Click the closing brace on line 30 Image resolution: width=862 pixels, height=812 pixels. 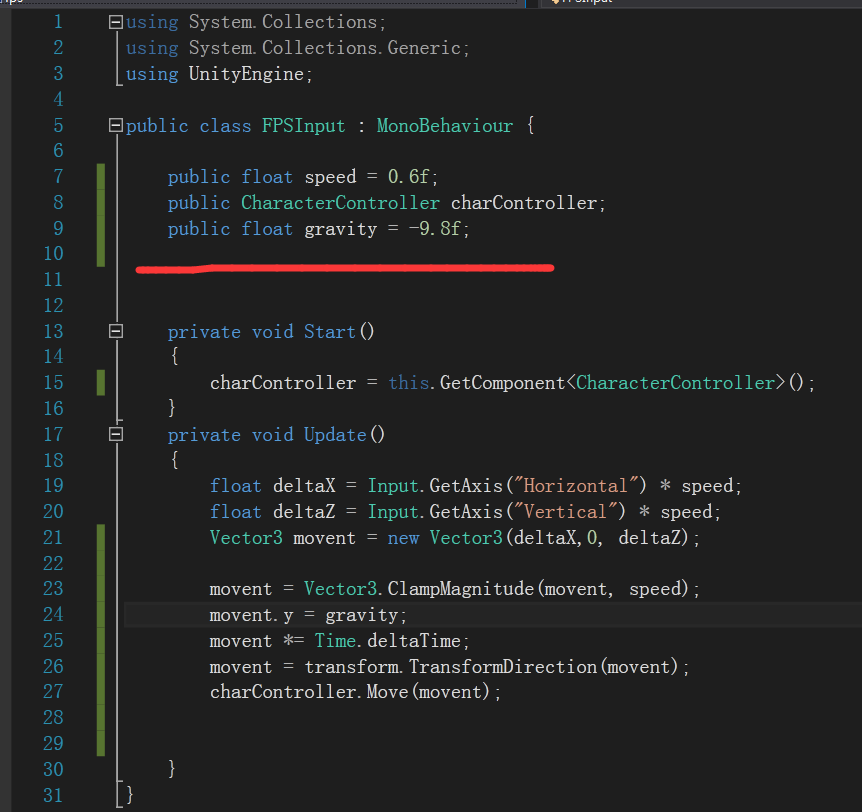pyautogui.click(x=172, y=769)
